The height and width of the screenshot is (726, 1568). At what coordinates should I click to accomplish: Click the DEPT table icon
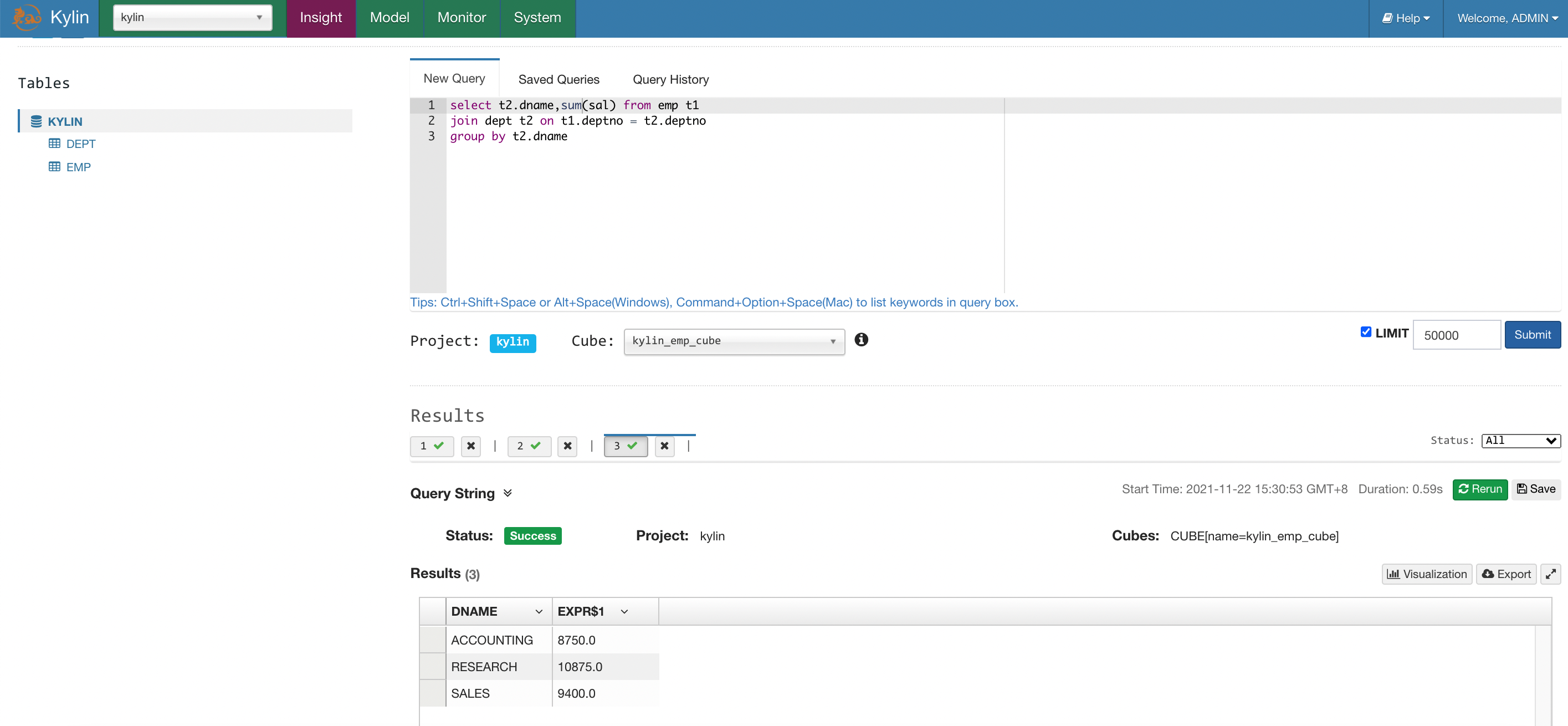[x=54, y=144]
